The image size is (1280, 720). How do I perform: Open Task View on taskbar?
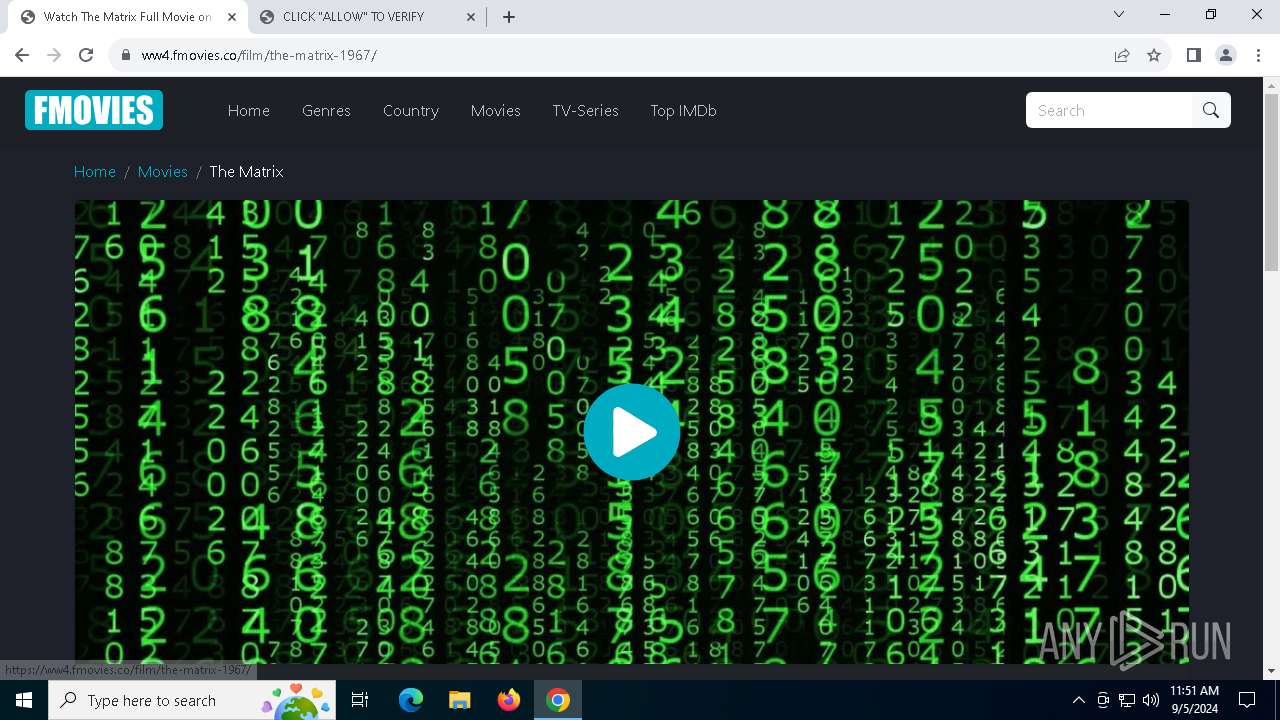point(360,700)
